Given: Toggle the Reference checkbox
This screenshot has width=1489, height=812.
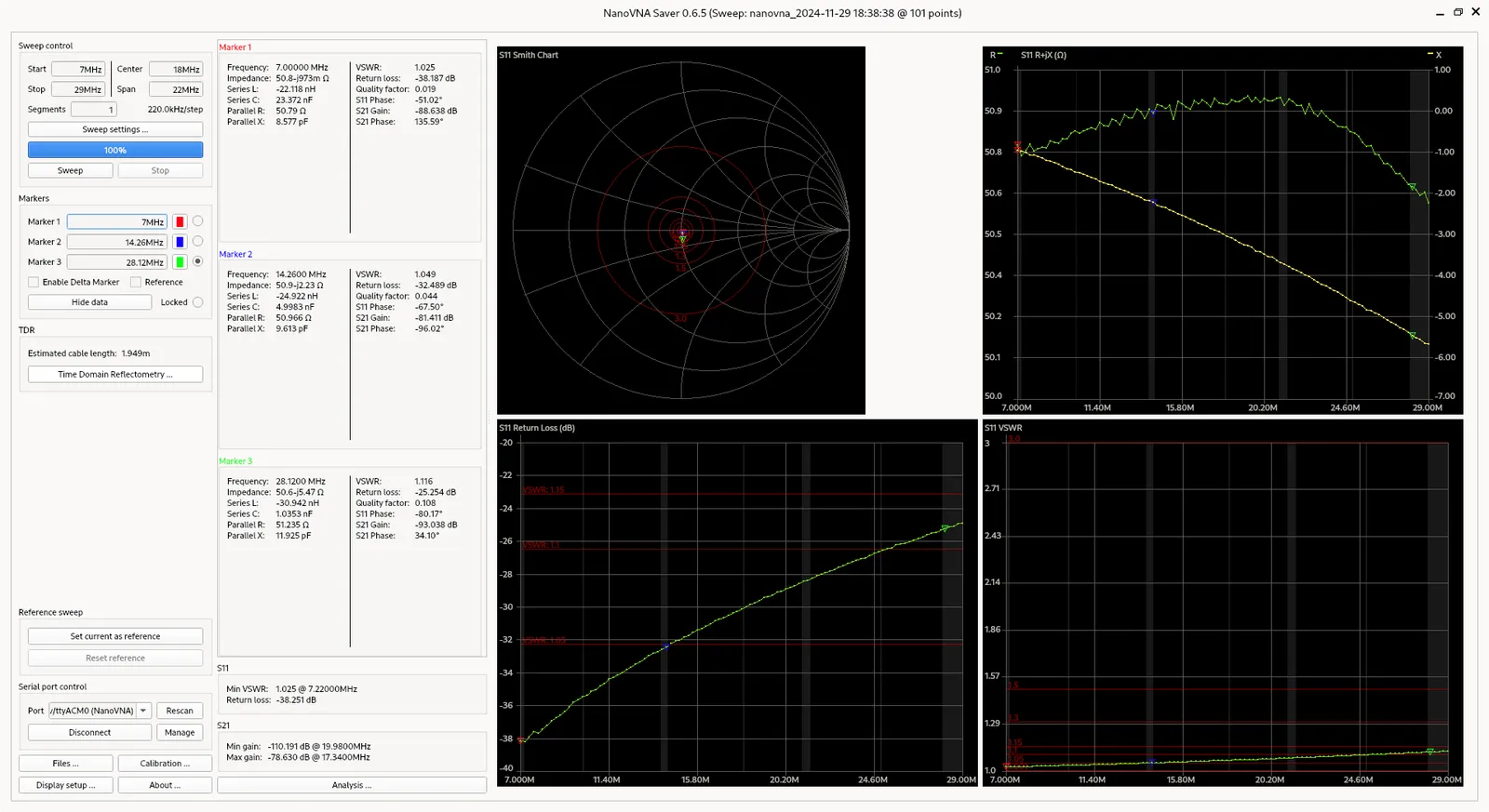Looking at the screenshot, I should pyautogui.click(x=136, y=282).
